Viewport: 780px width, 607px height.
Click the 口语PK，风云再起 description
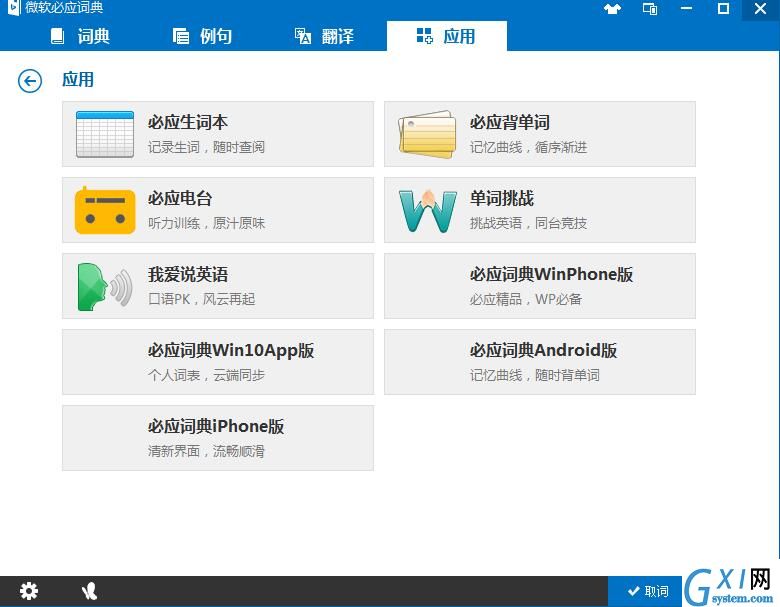[201, 299]
